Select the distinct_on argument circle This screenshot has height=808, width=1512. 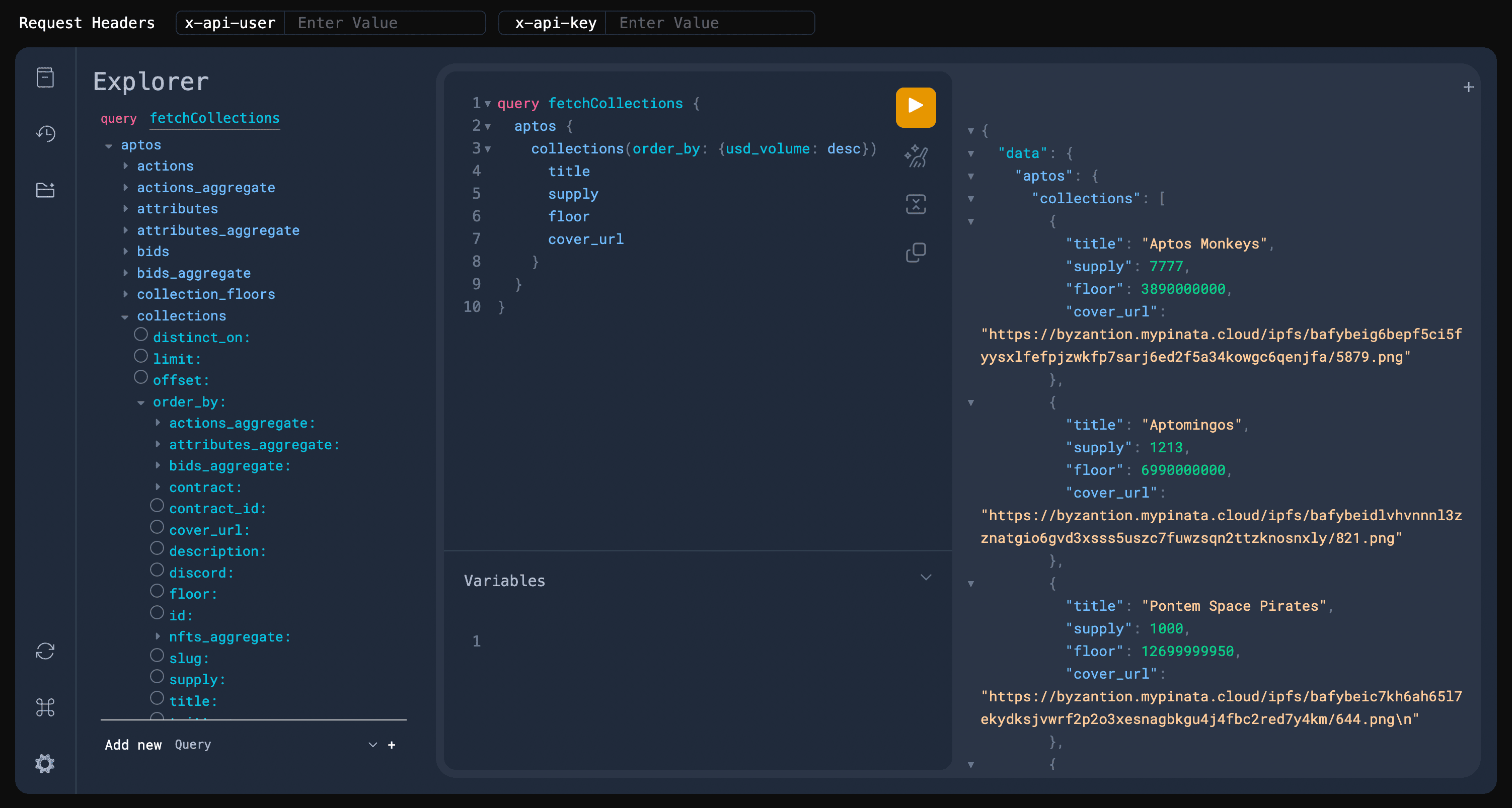click(141, 334)
